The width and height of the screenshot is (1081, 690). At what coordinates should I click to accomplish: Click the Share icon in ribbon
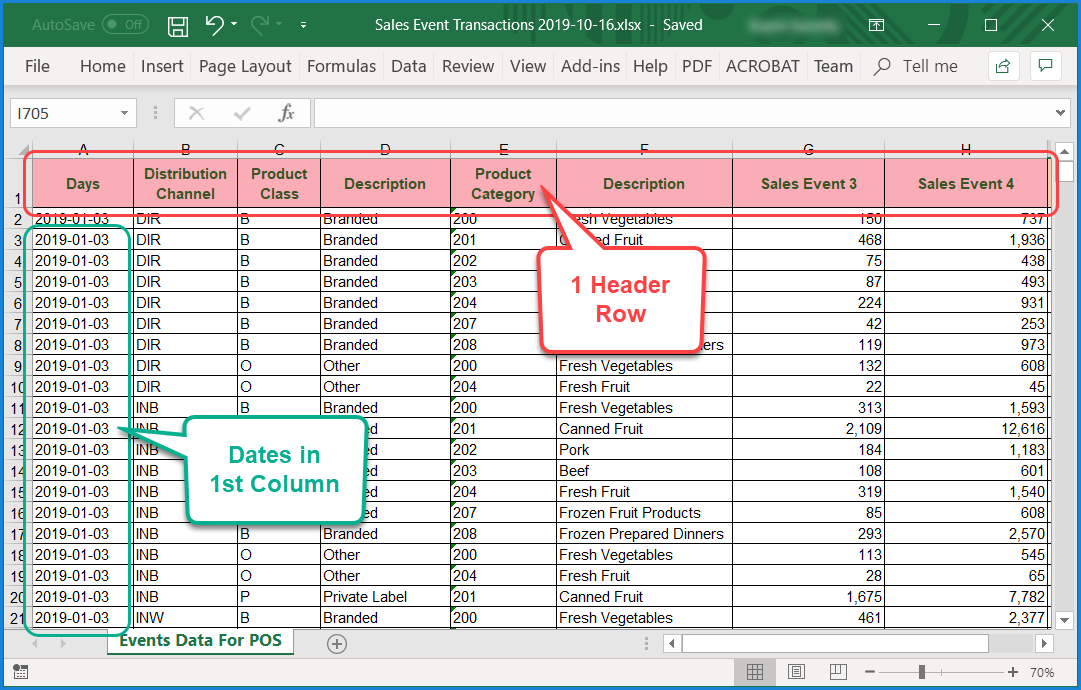coord(1002,66)
